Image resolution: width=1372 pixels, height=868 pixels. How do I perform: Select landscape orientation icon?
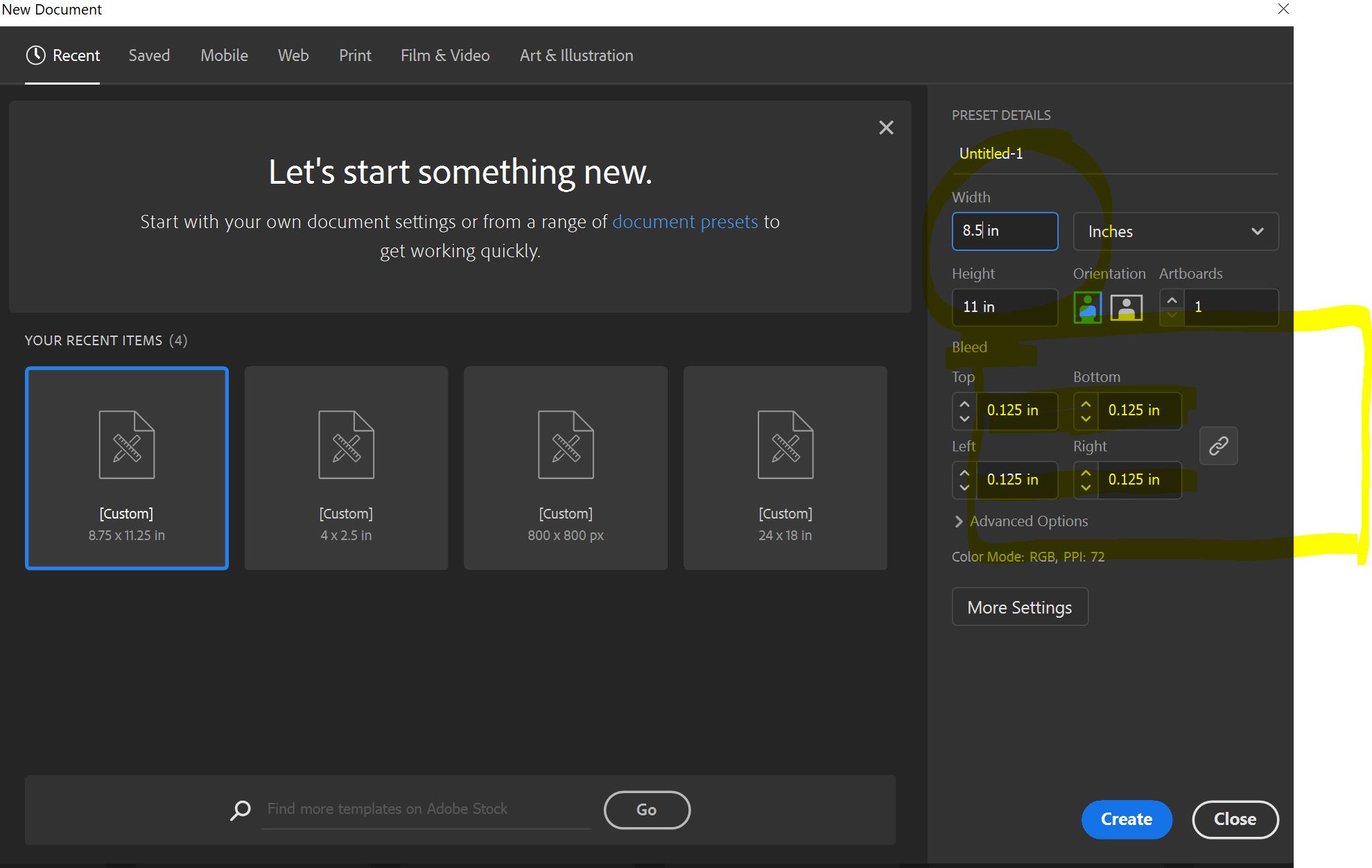(1126, 307)
